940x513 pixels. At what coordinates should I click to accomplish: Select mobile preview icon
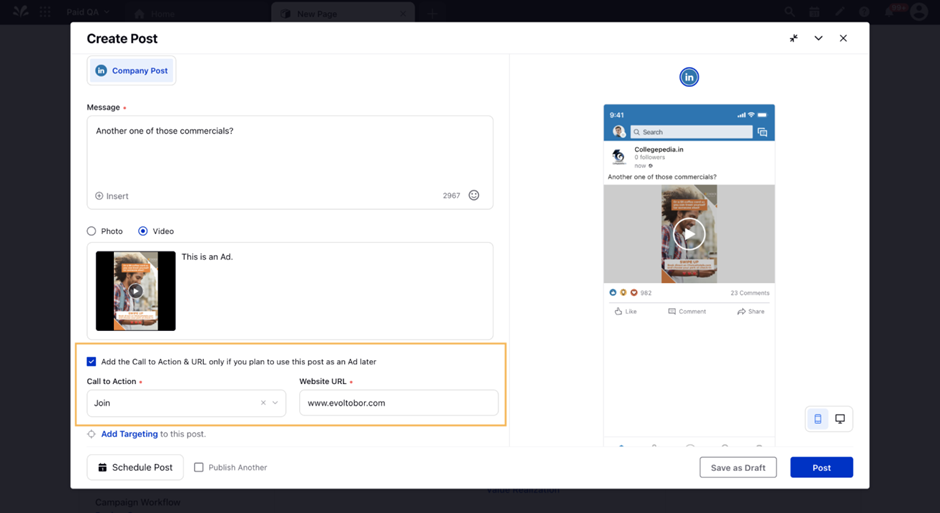point(818,419)
